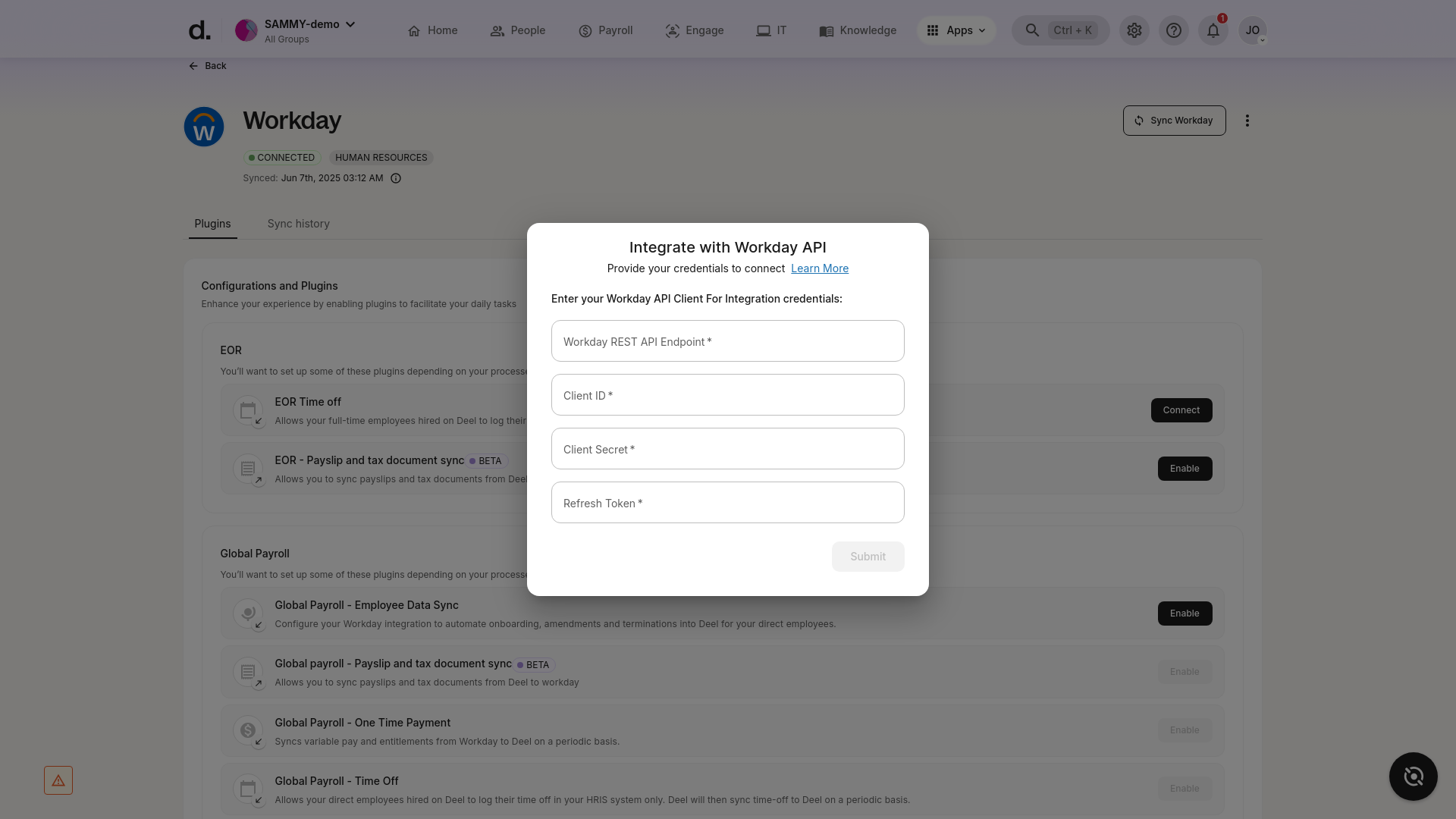Open the floating support chat icon
This screenshot has height=819, width=1456.
point(1414,777)
